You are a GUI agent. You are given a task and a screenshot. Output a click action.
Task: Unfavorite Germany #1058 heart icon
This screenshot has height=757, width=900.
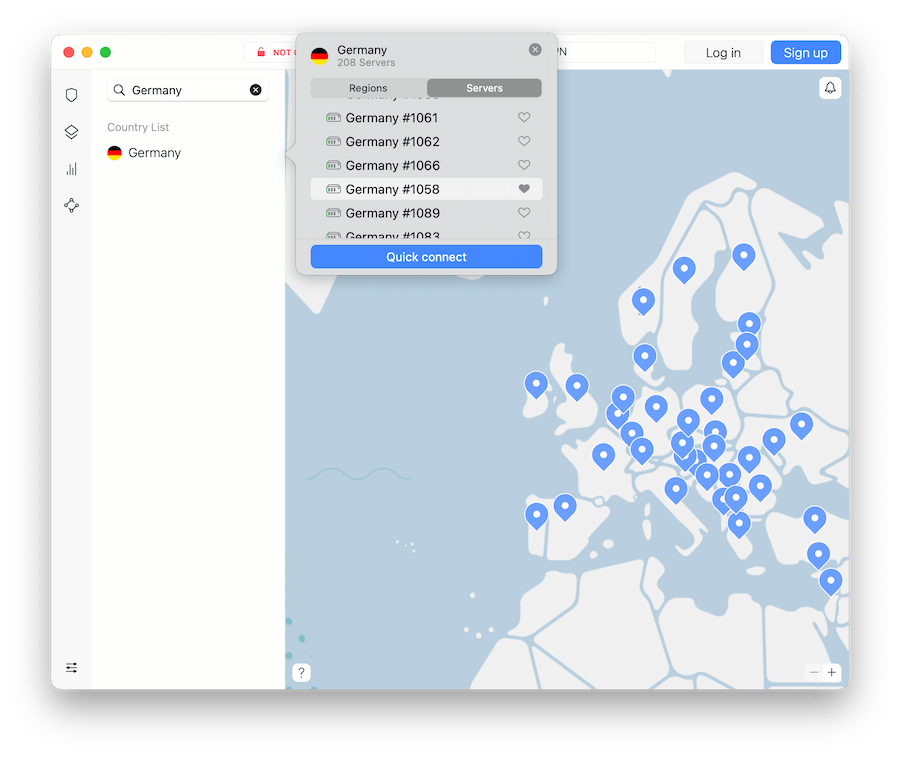pyautogui.click(x=524, y=189)
